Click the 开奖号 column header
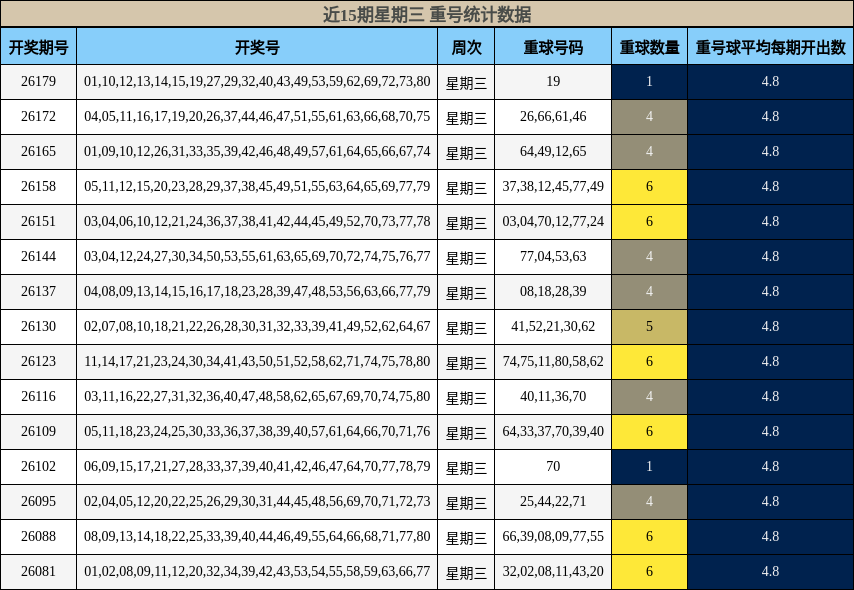Viewport: 854px width, 590px height. click(x=257, y=46)
